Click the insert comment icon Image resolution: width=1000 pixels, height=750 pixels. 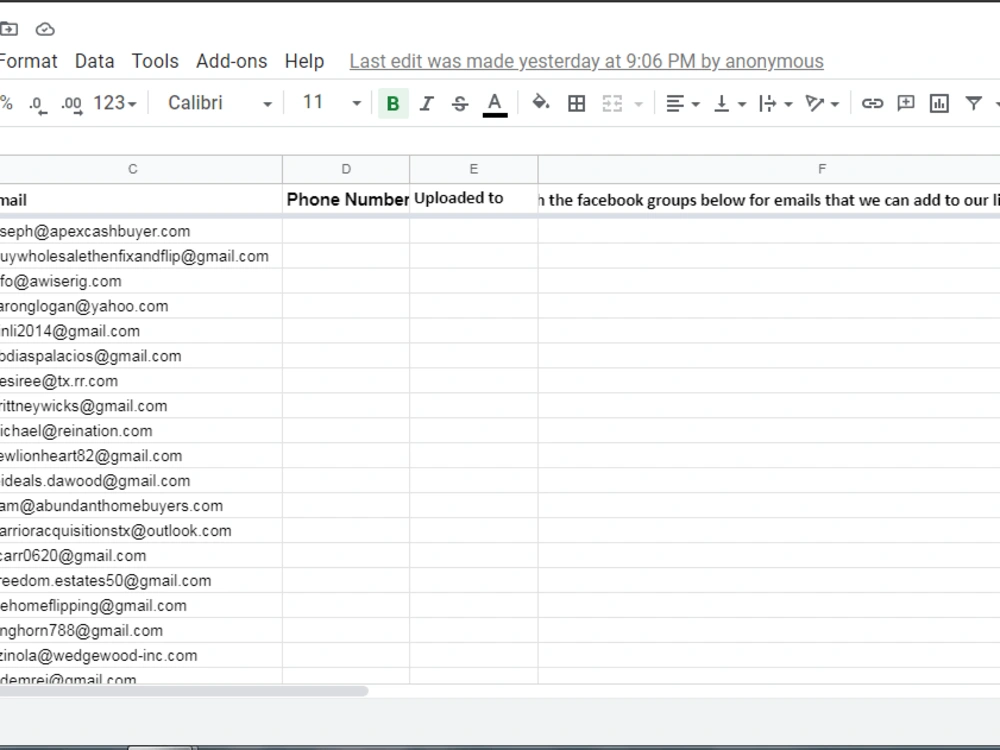click(906, 103)
